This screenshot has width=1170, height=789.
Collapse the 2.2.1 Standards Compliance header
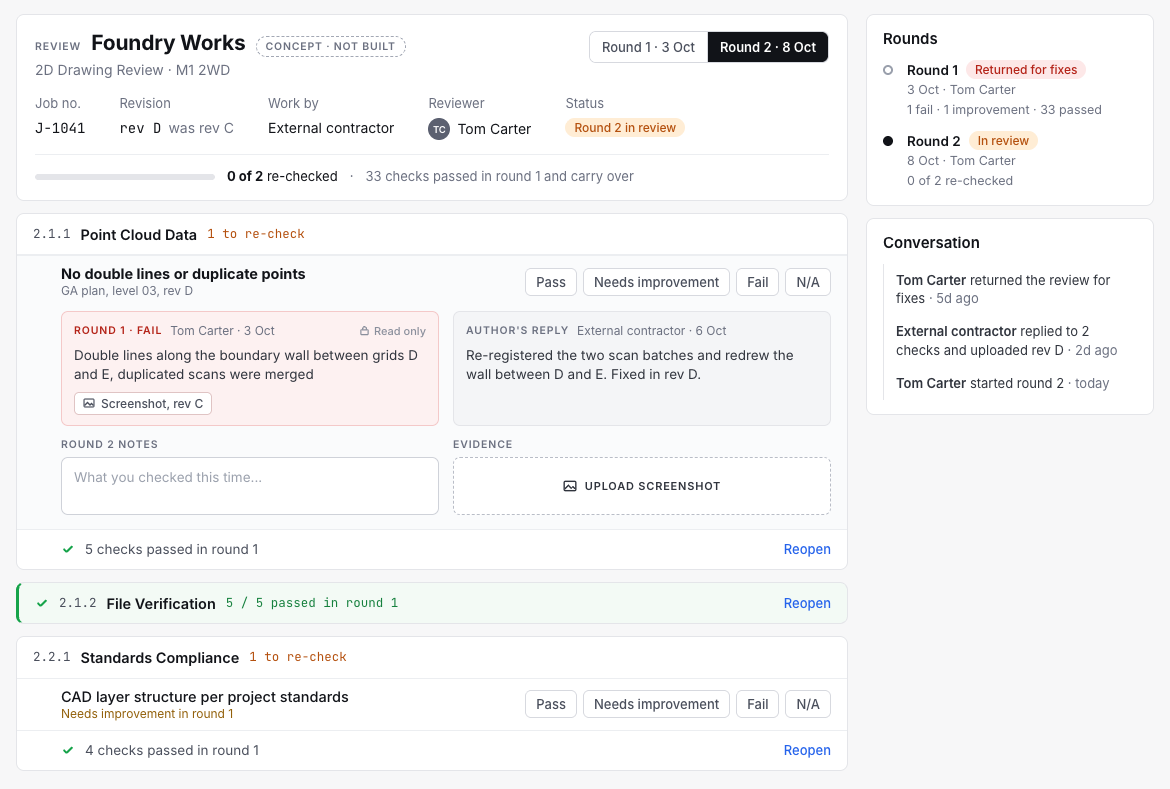[x=432, y=658]
